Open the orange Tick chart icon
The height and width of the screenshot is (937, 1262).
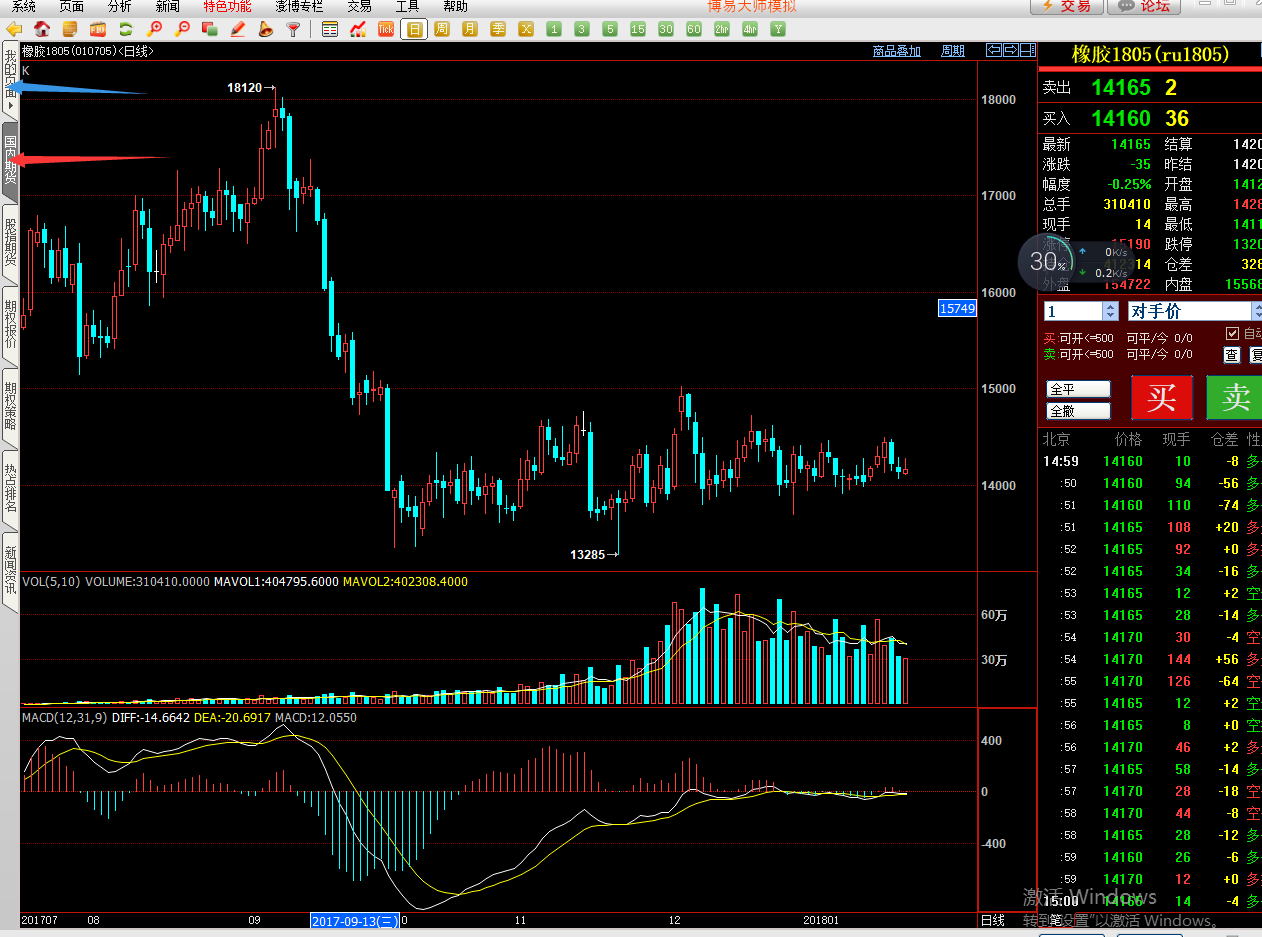coord(386,29)
